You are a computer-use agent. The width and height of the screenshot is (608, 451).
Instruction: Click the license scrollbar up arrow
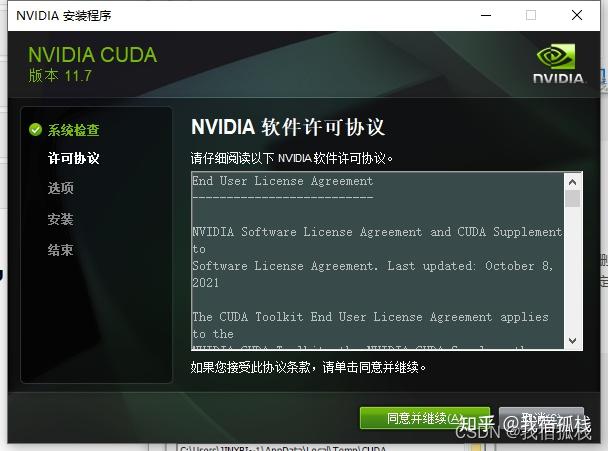tap(572, 181)
